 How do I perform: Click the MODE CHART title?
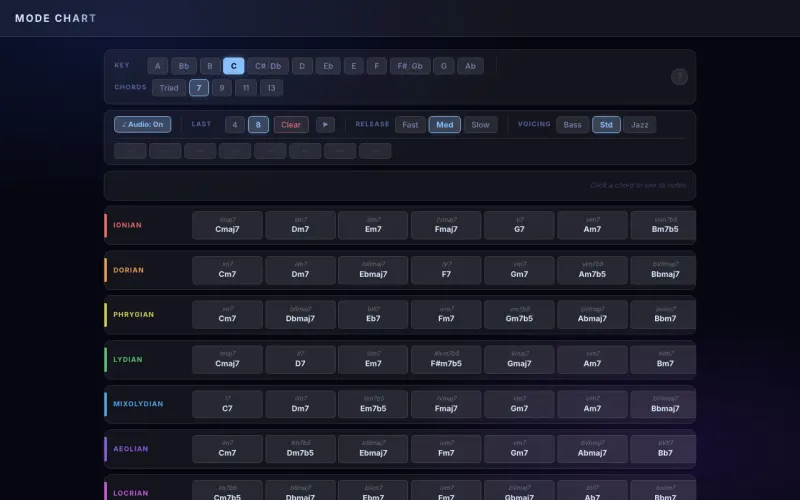point(56,18)
